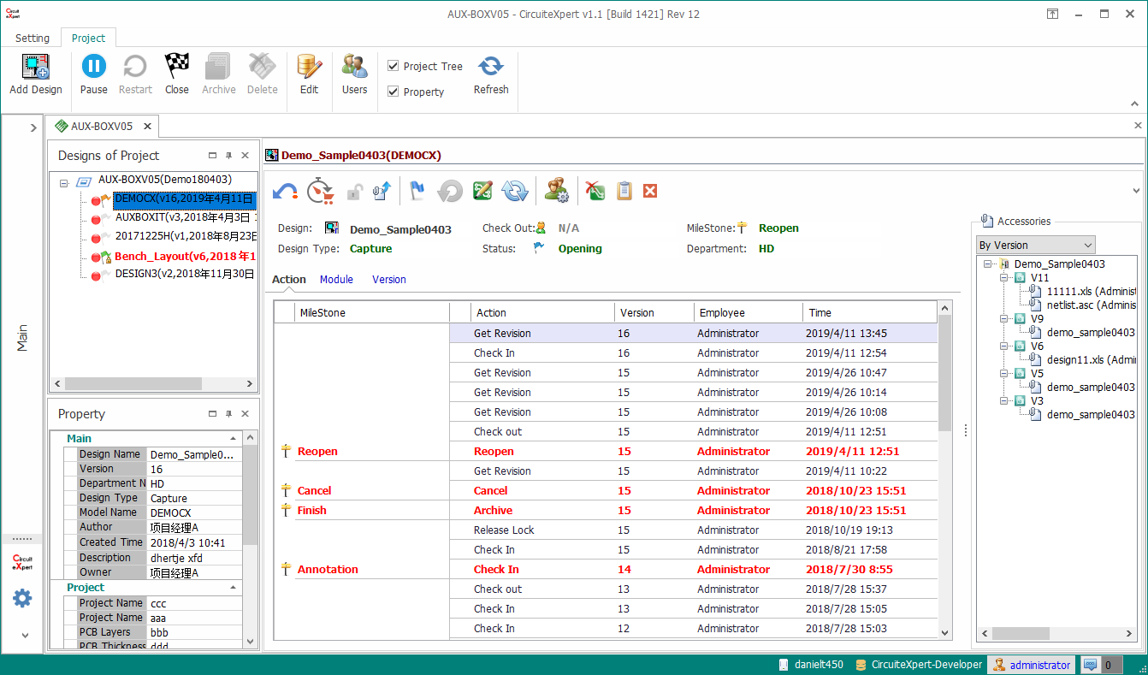Screen dimensions: 1148x675
Task: Collapse the ribbon with the up chevron
Action: [x=1134, y=104]
